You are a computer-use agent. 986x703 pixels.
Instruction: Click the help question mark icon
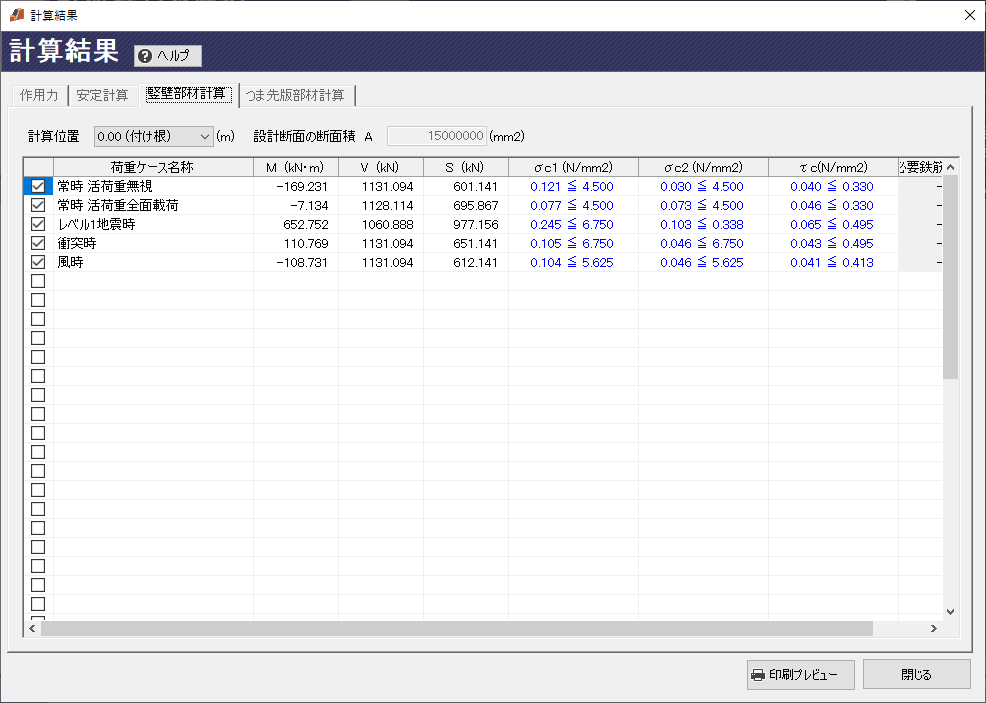pyautogui.click(x=145, y=56)
